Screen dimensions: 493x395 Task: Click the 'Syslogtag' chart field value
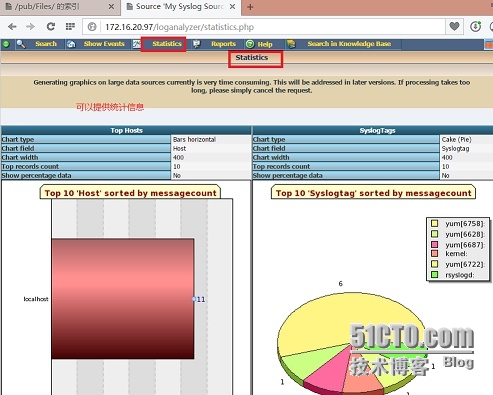click(455, 148)
